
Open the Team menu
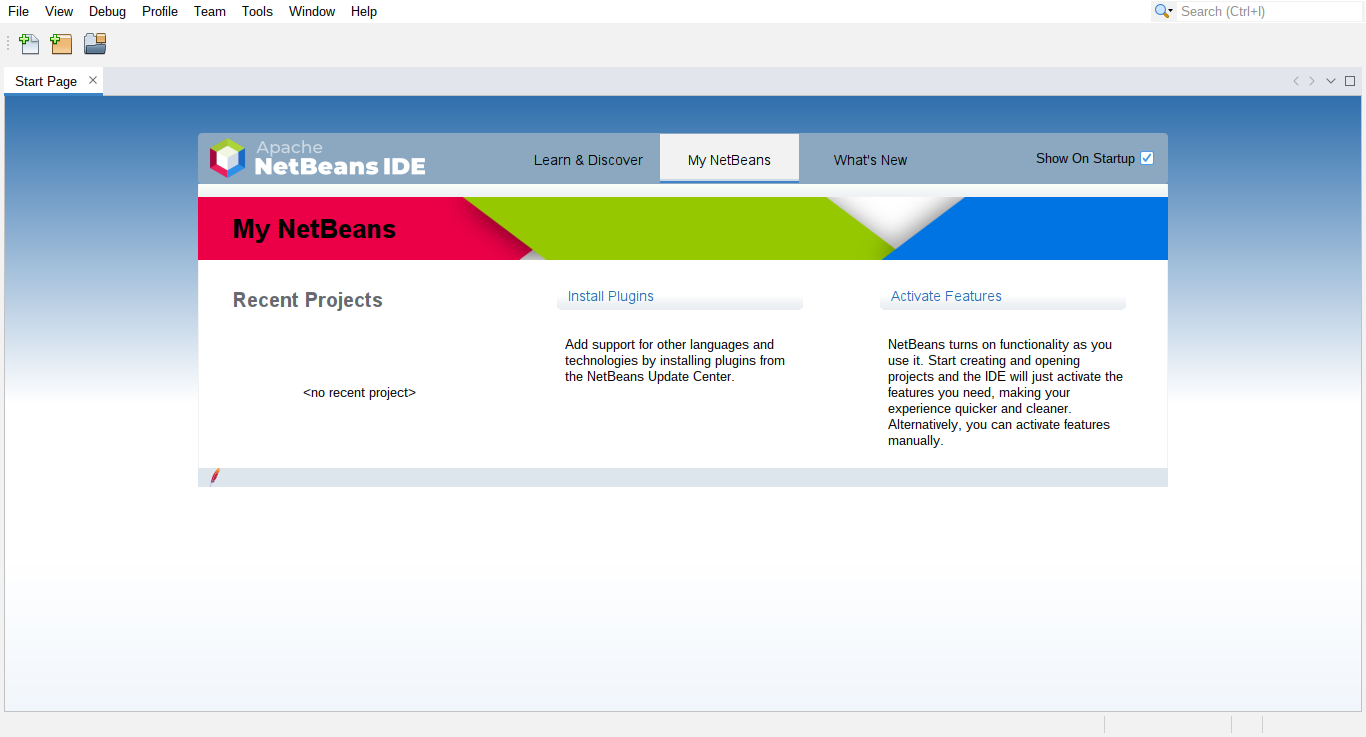click(x=210, y=11)
